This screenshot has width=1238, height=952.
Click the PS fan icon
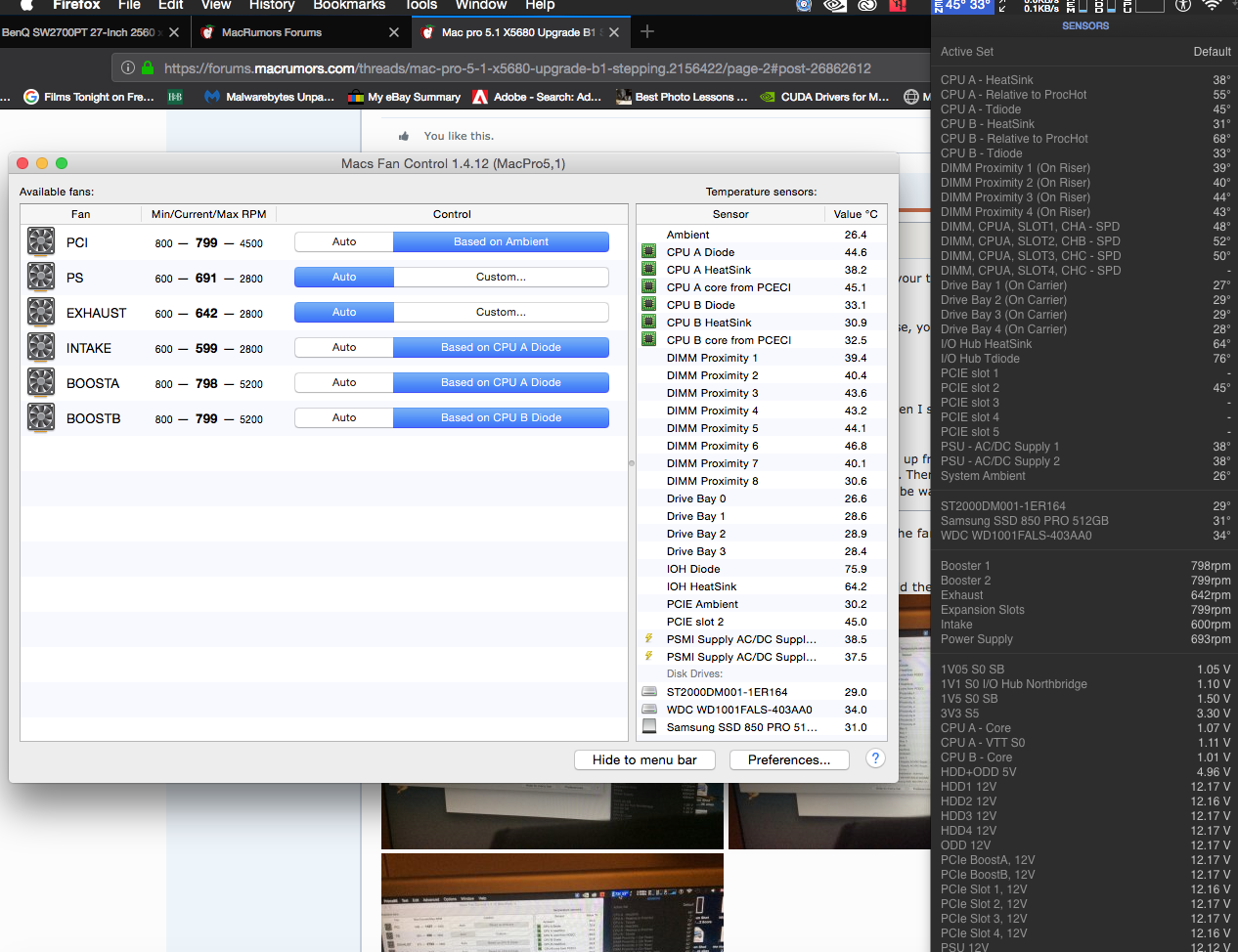tap(41, 277)
